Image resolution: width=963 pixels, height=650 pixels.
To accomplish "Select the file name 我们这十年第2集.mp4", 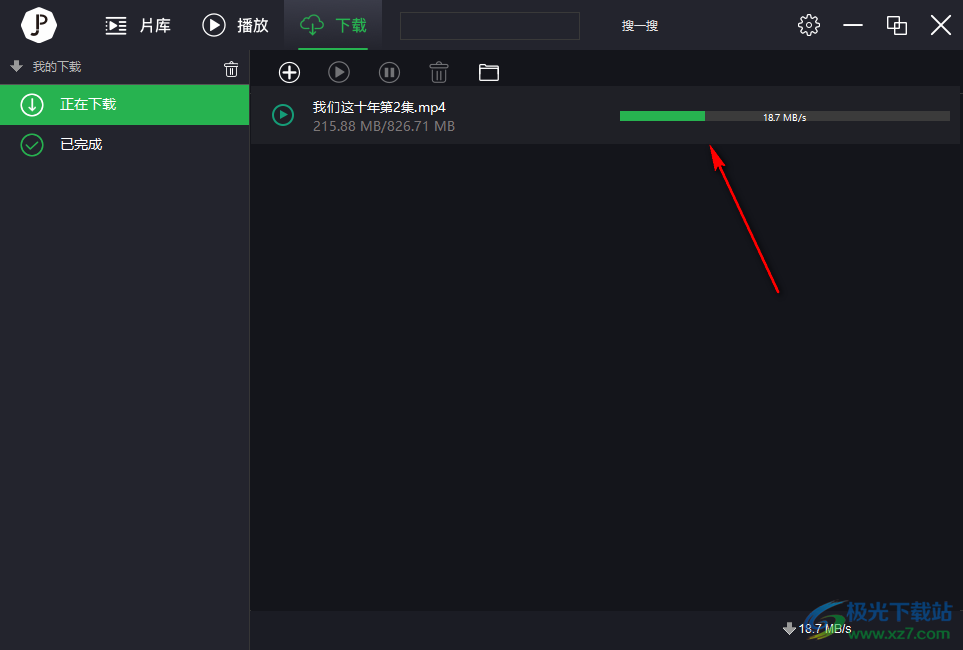I will pos(379,108).
